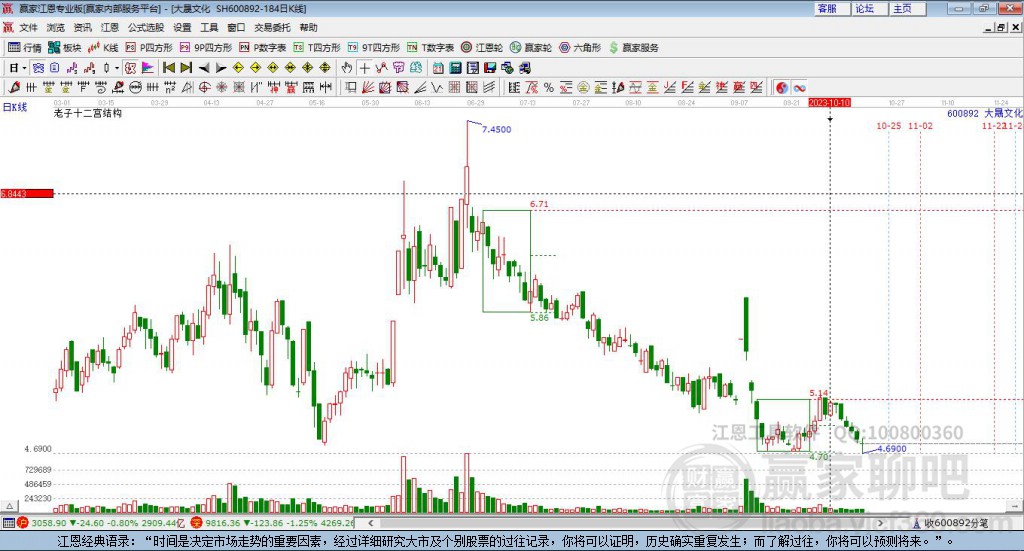Click scroll-left arrow on bottom scrollbar

pyautogui.click(x=370, y=523)
